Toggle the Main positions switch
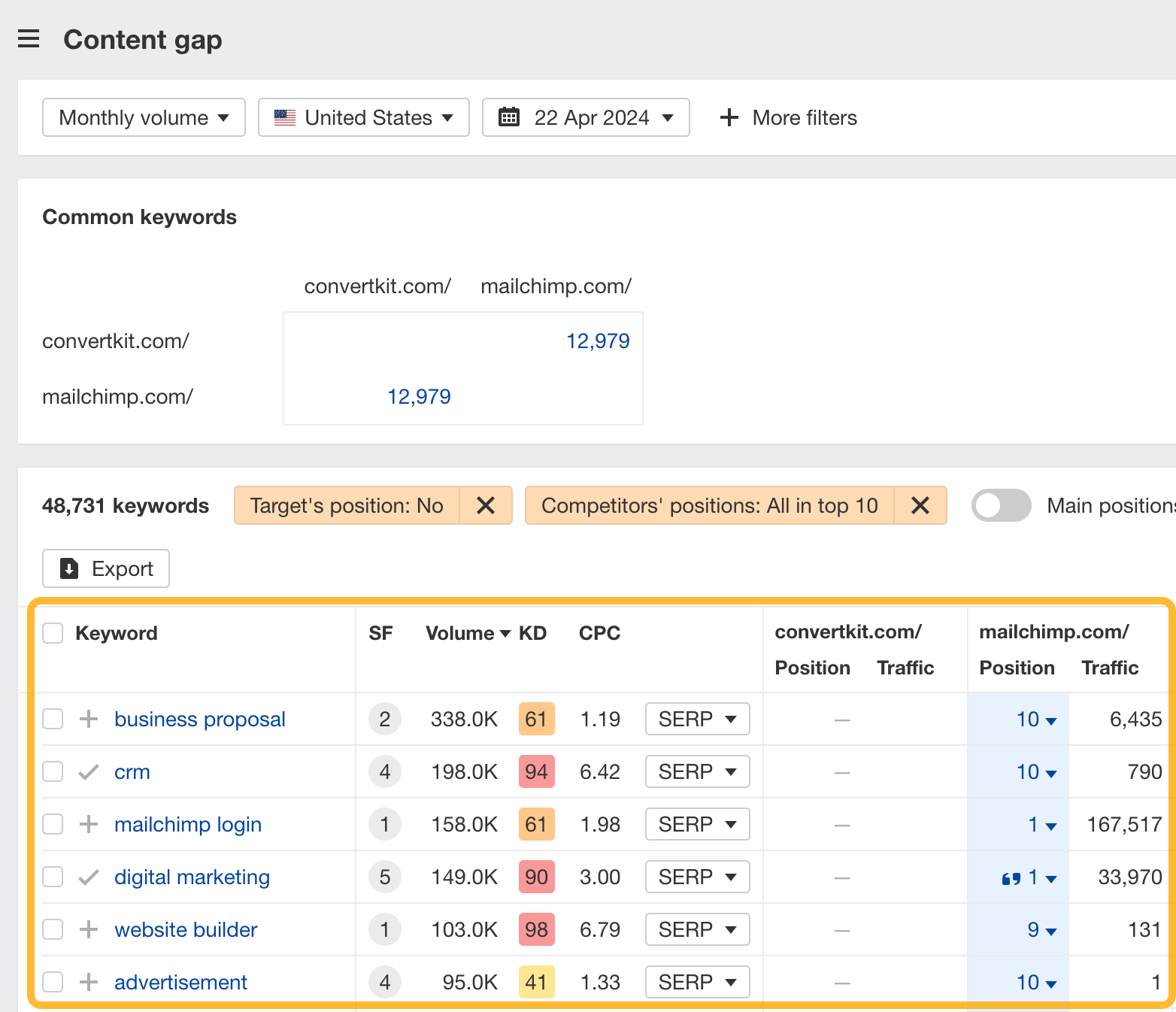Image resolution: width=1176 pixels, height=1012 pixels. [1001, 505]
